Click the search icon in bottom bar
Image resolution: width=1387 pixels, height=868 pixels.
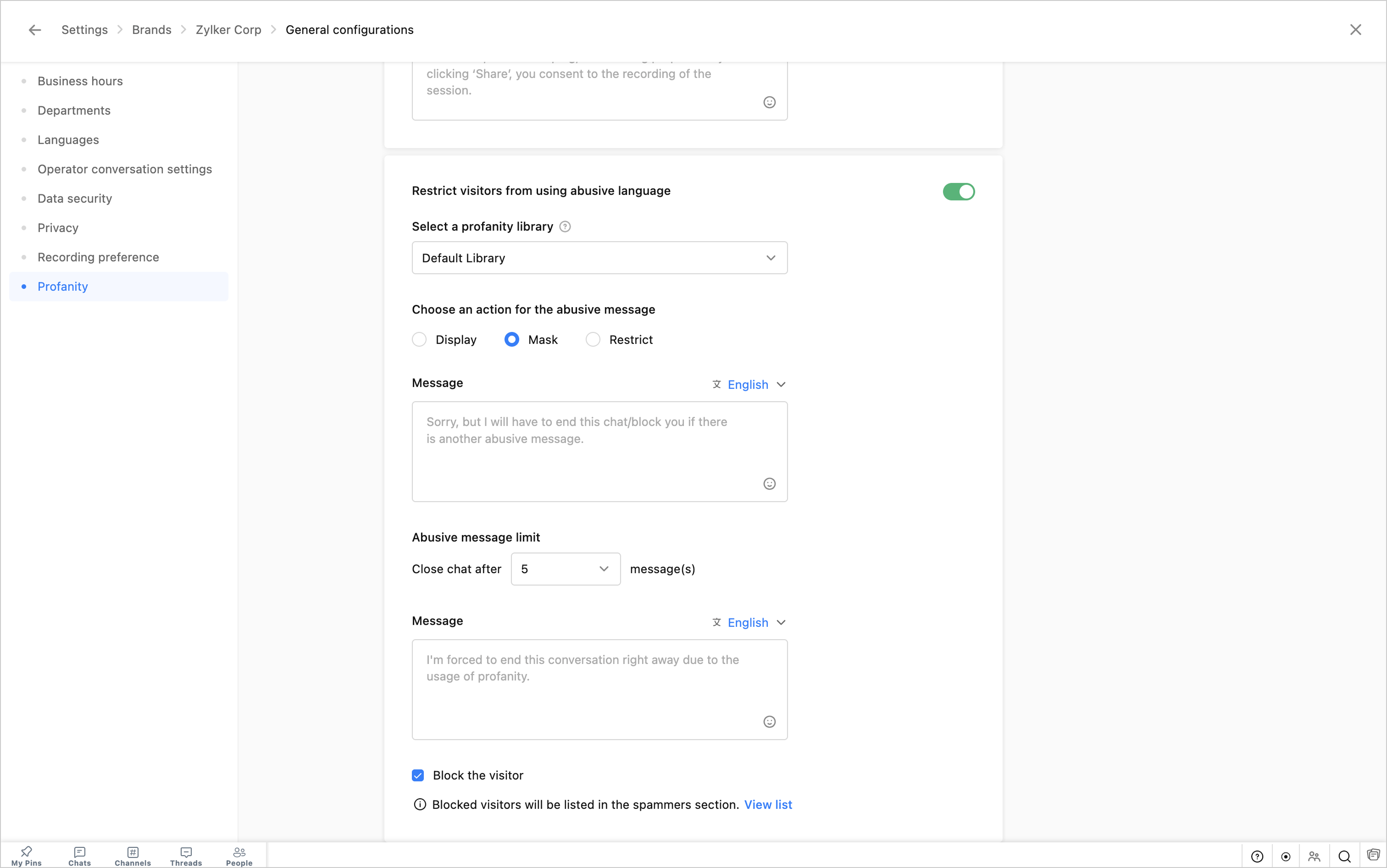point(1344,857)
